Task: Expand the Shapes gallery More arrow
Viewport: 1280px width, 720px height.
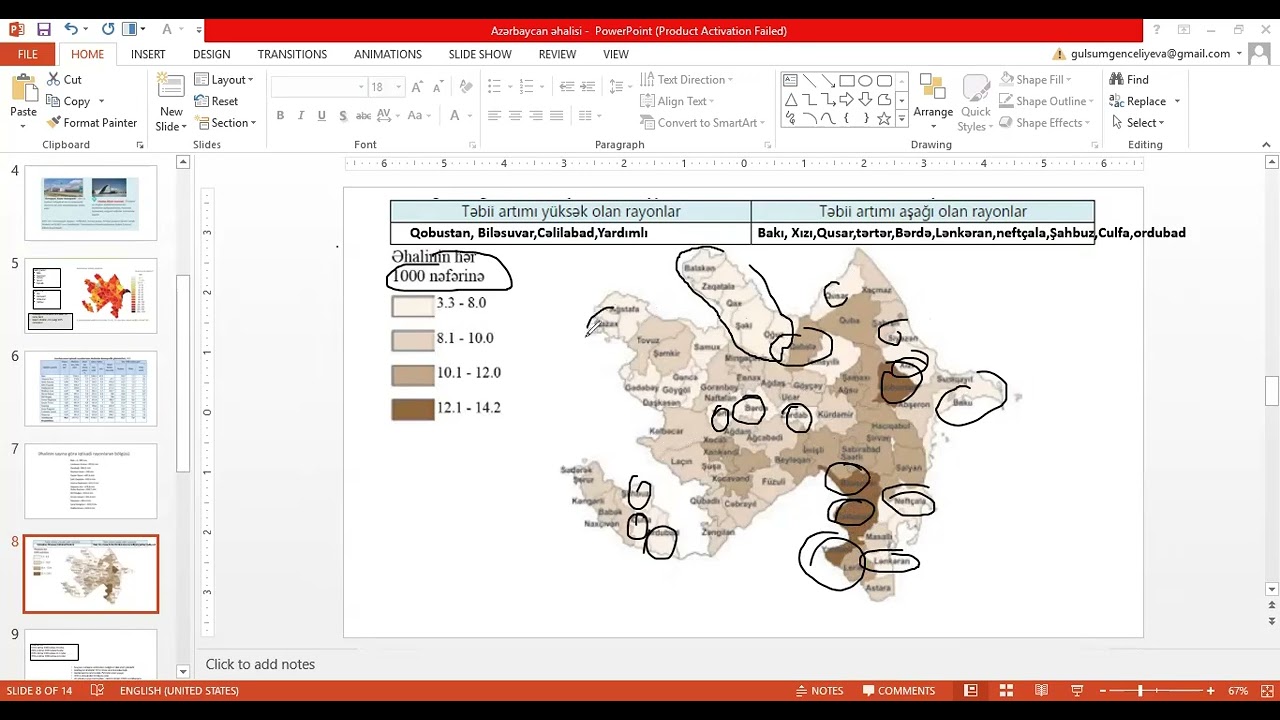Action: click(x=901, y=119)
